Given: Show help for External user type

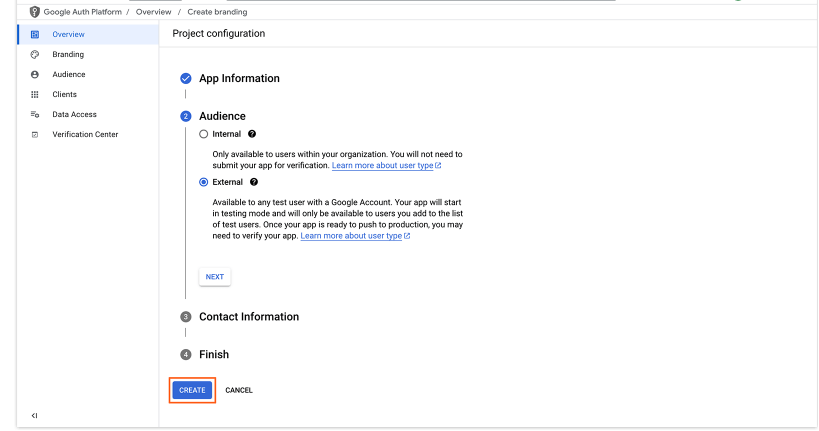Looking at the screenshot, I should pos(254,182).
